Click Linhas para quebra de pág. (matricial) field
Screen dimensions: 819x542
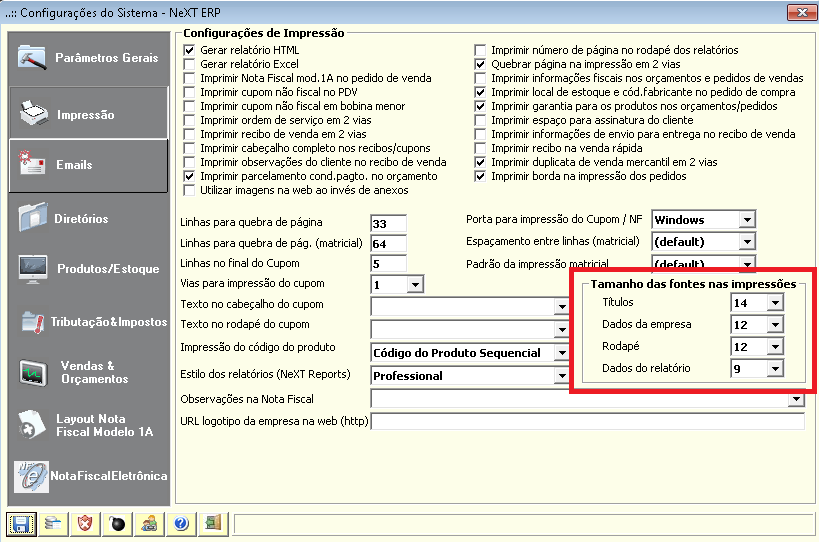(388, 243)
